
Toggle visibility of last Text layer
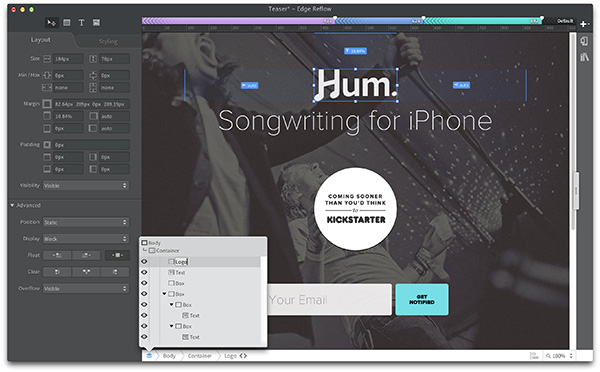144,336
